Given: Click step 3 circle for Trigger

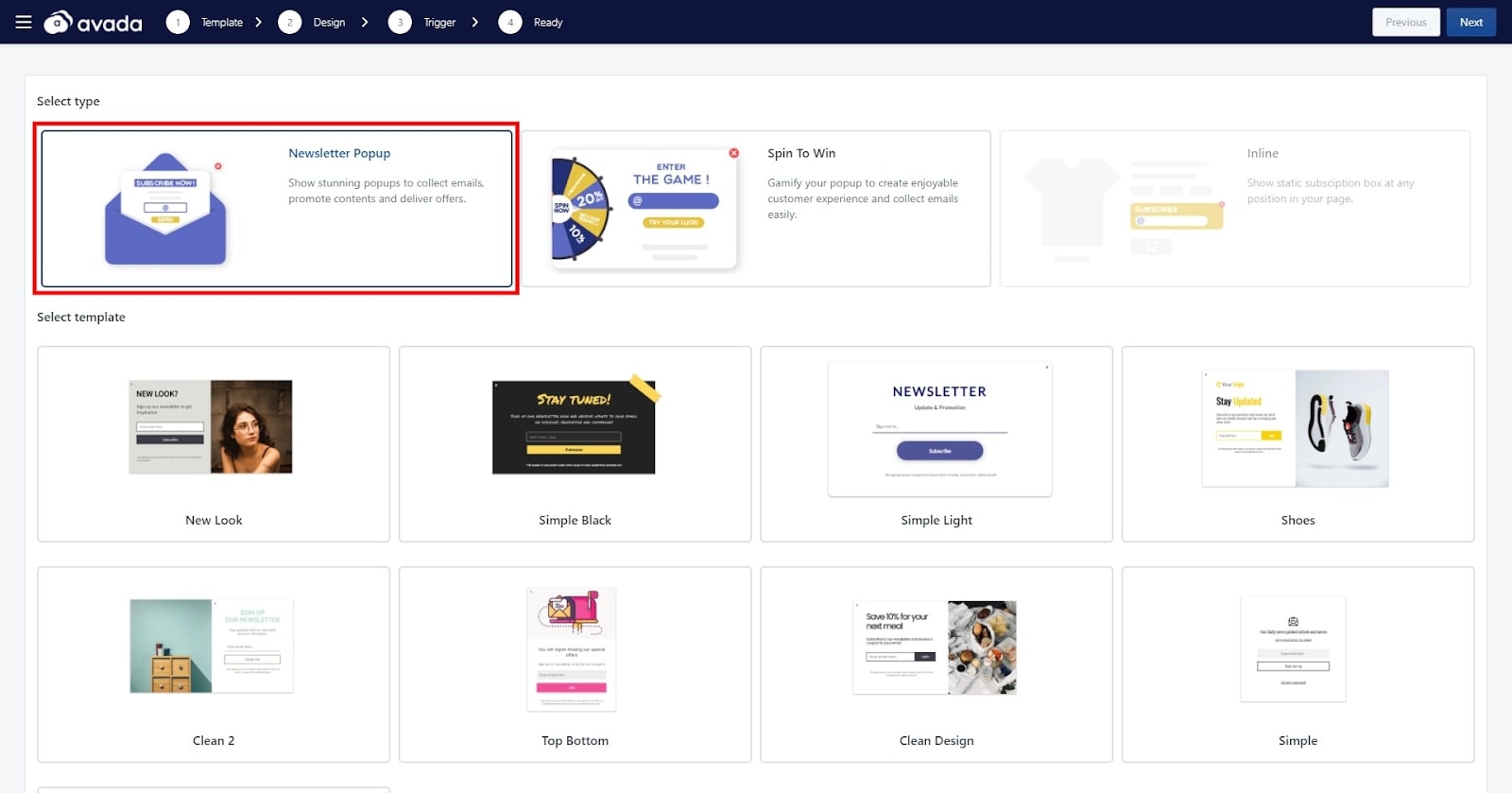Looking at the screenshot, I should 400,22.
